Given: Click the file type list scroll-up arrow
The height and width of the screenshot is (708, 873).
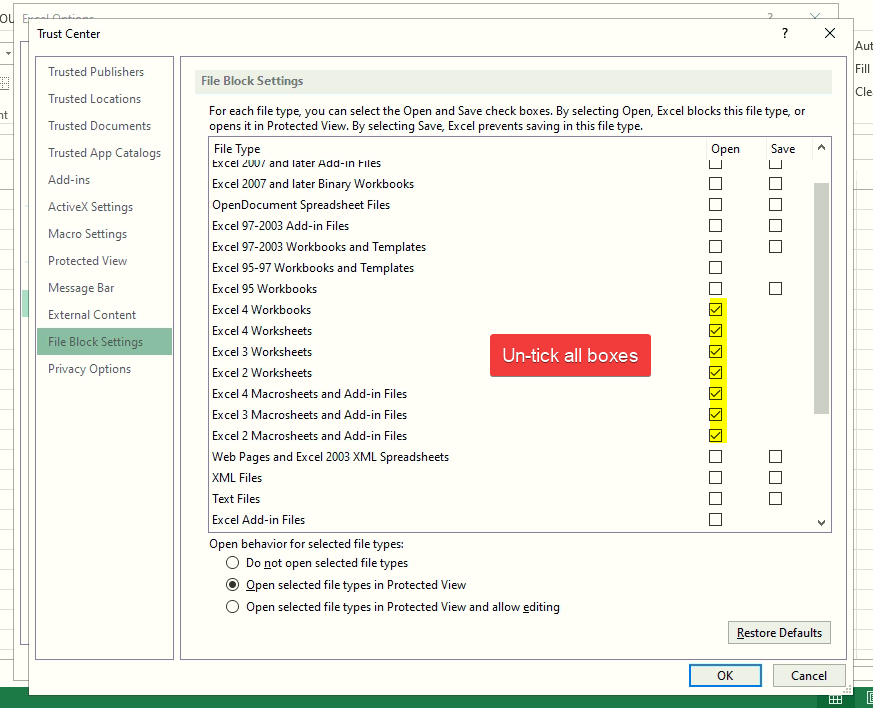Looking at the screenshot, I should coord(821,148).
